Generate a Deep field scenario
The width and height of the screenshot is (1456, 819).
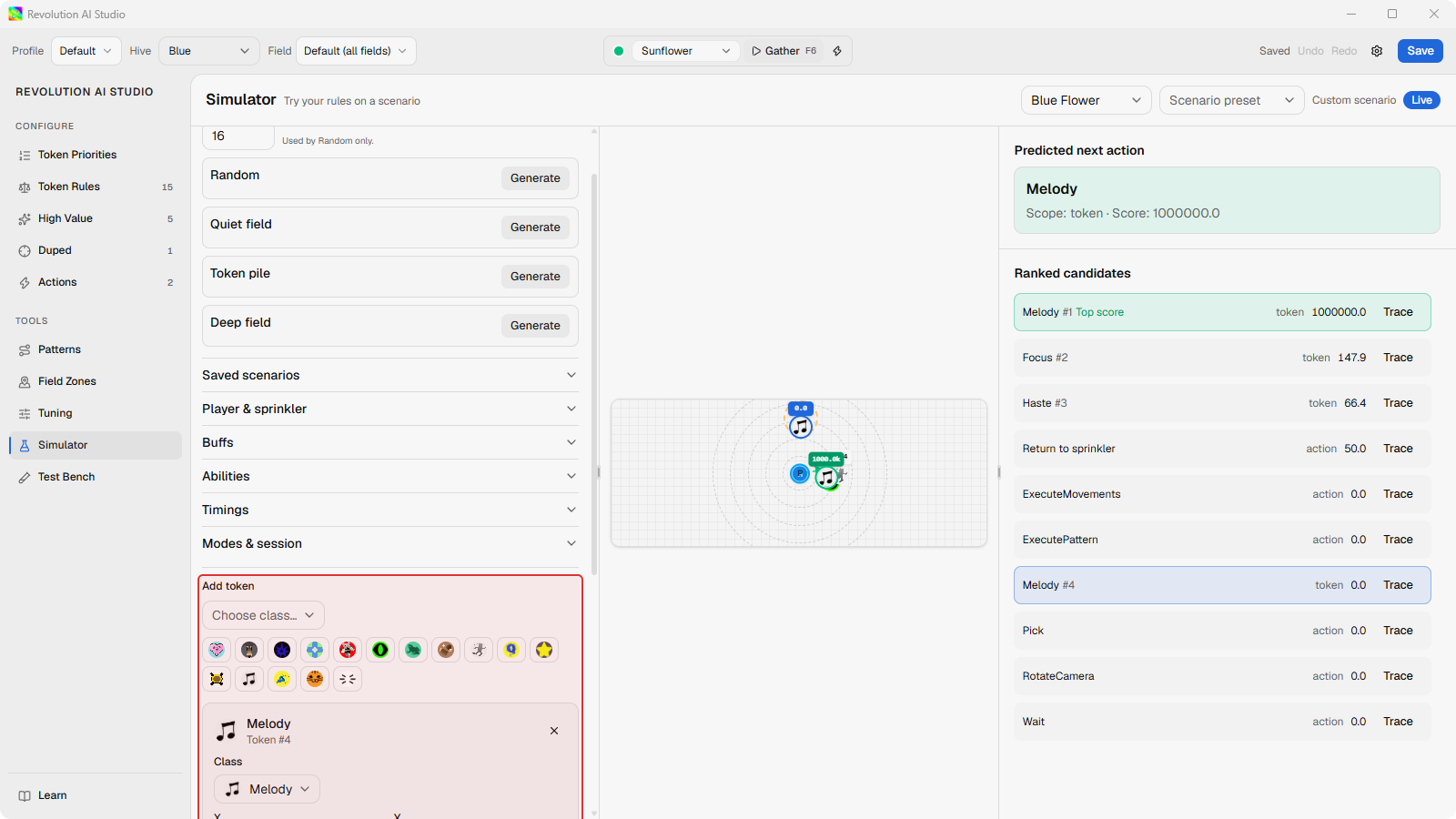(x=535, y=326)
